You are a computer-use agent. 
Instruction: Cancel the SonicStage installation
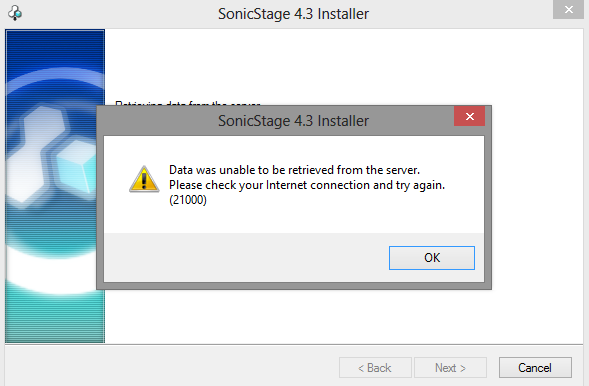[535, 368]
